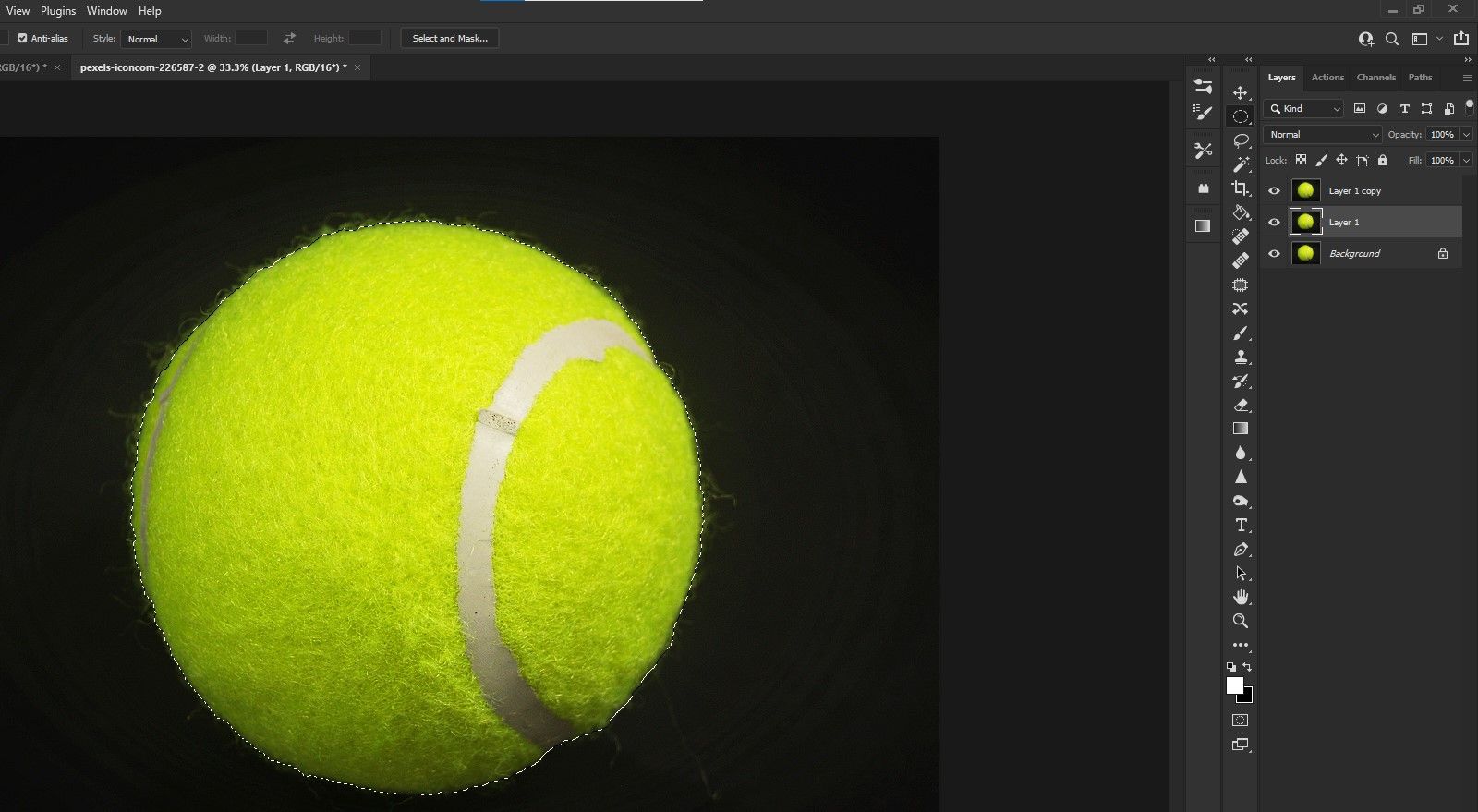The width and height of the screenshot is (1478, 812).
Task: Toggle the pixel layer filter
Action: 1360,109
